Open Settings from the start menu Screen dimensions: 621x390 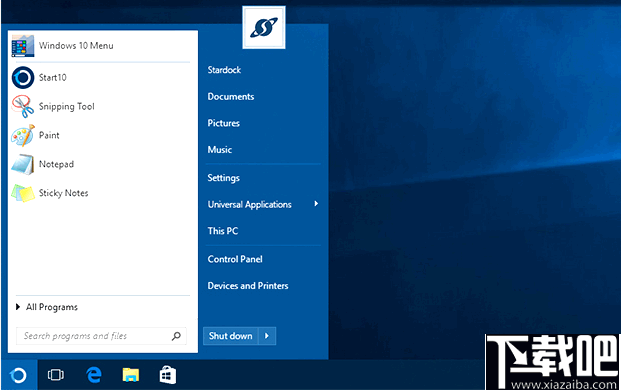224,178
